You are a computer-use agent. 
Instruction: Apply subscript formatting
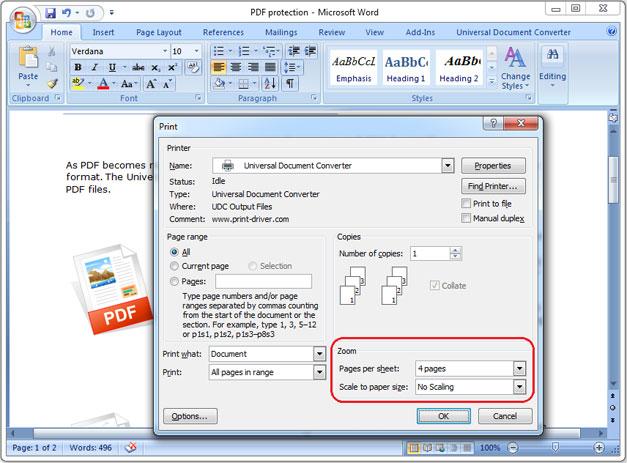(x=155, y=68)
